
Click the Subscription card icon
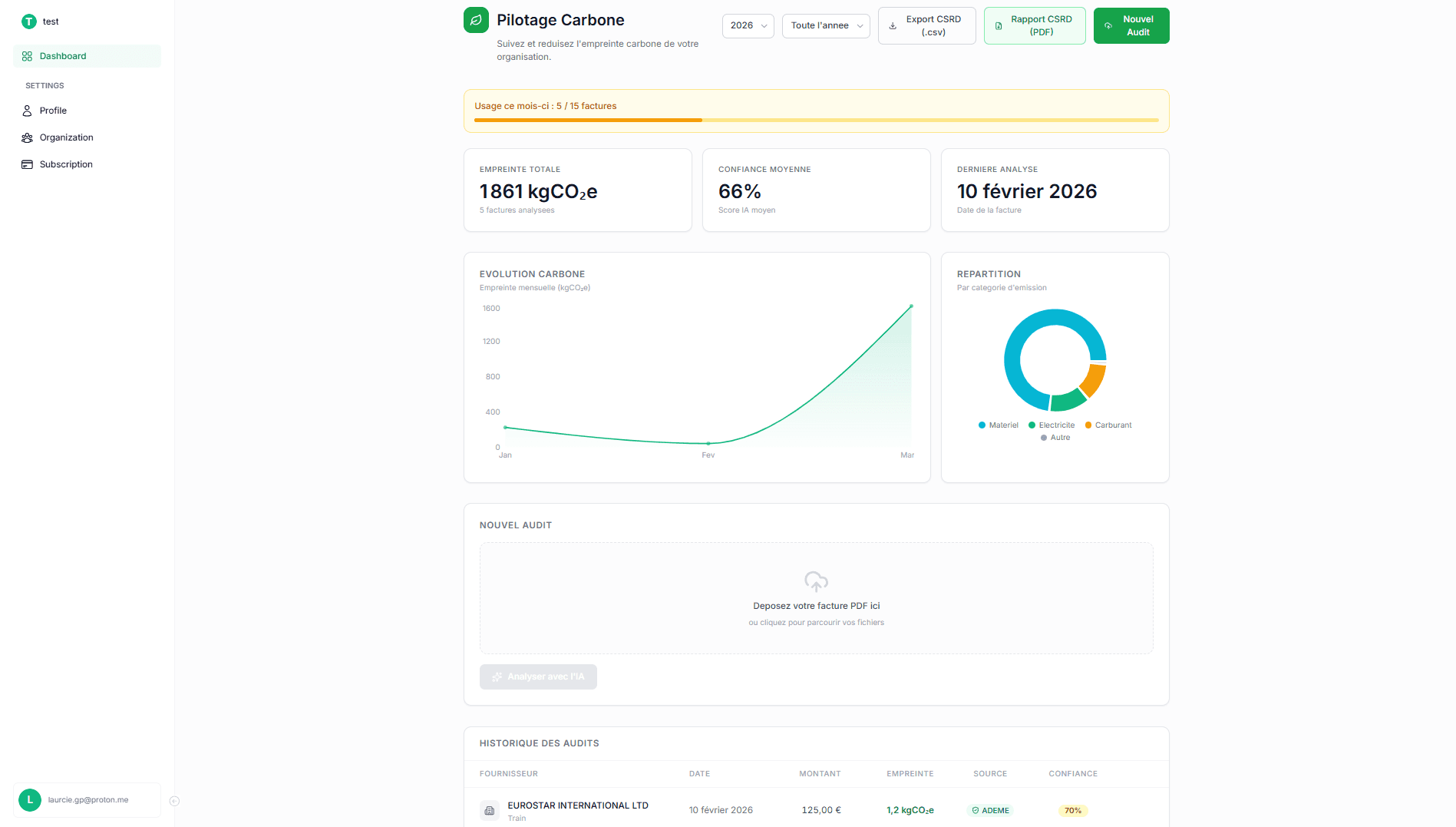tap(28, 164)
